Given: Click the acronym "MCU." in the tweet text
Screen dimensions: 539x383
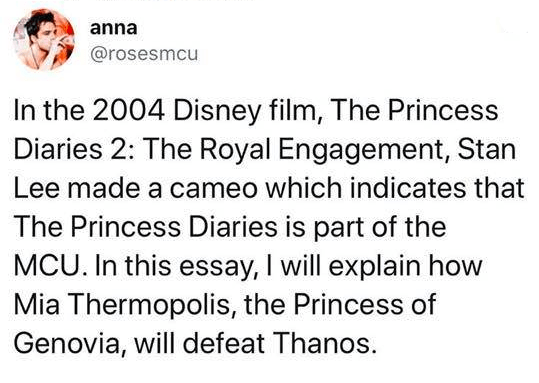Looking at the screenshot, I should (51, 266).
